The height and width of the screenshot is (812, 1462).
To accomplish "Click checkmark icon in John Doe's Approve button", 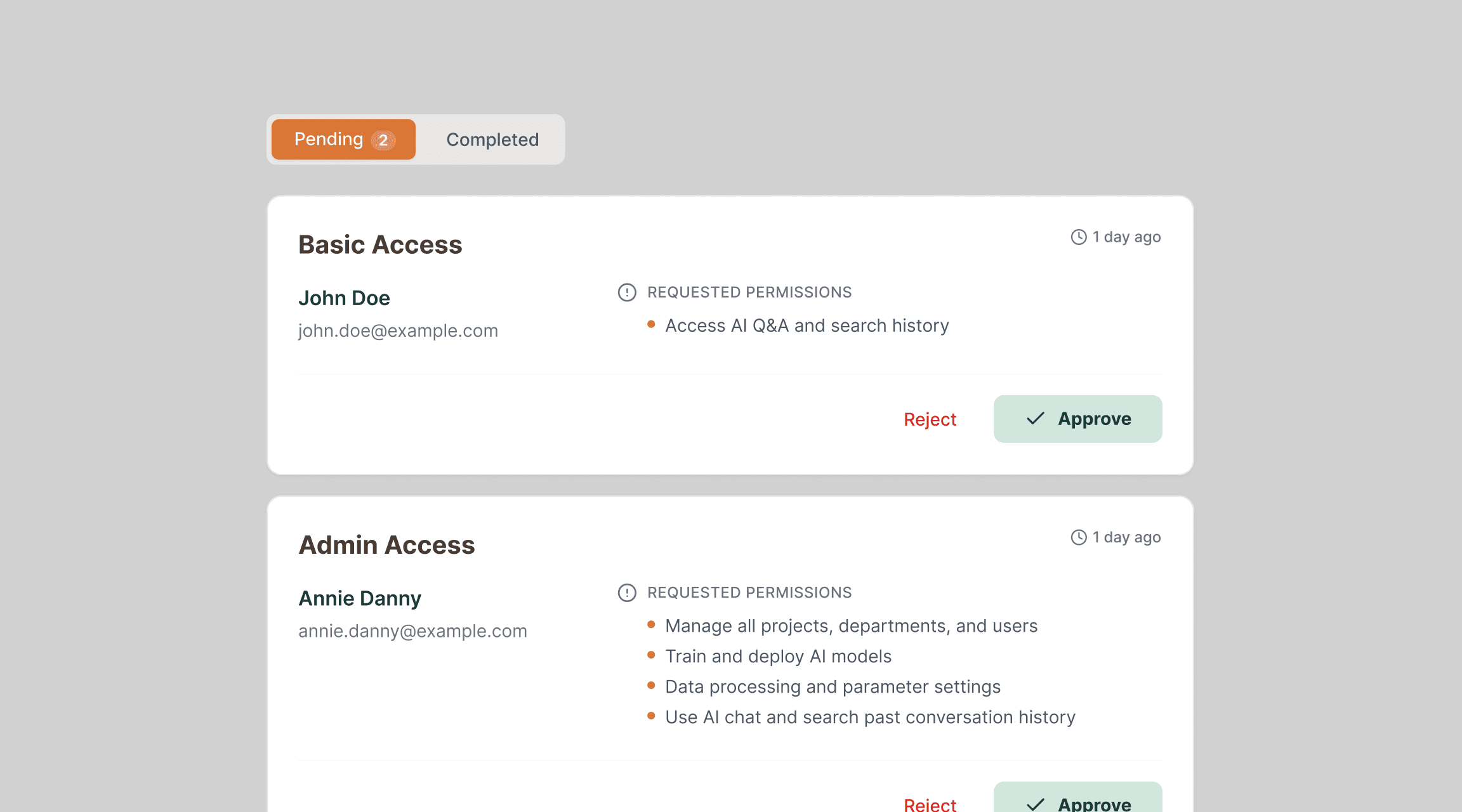I will pos(1036,419).
